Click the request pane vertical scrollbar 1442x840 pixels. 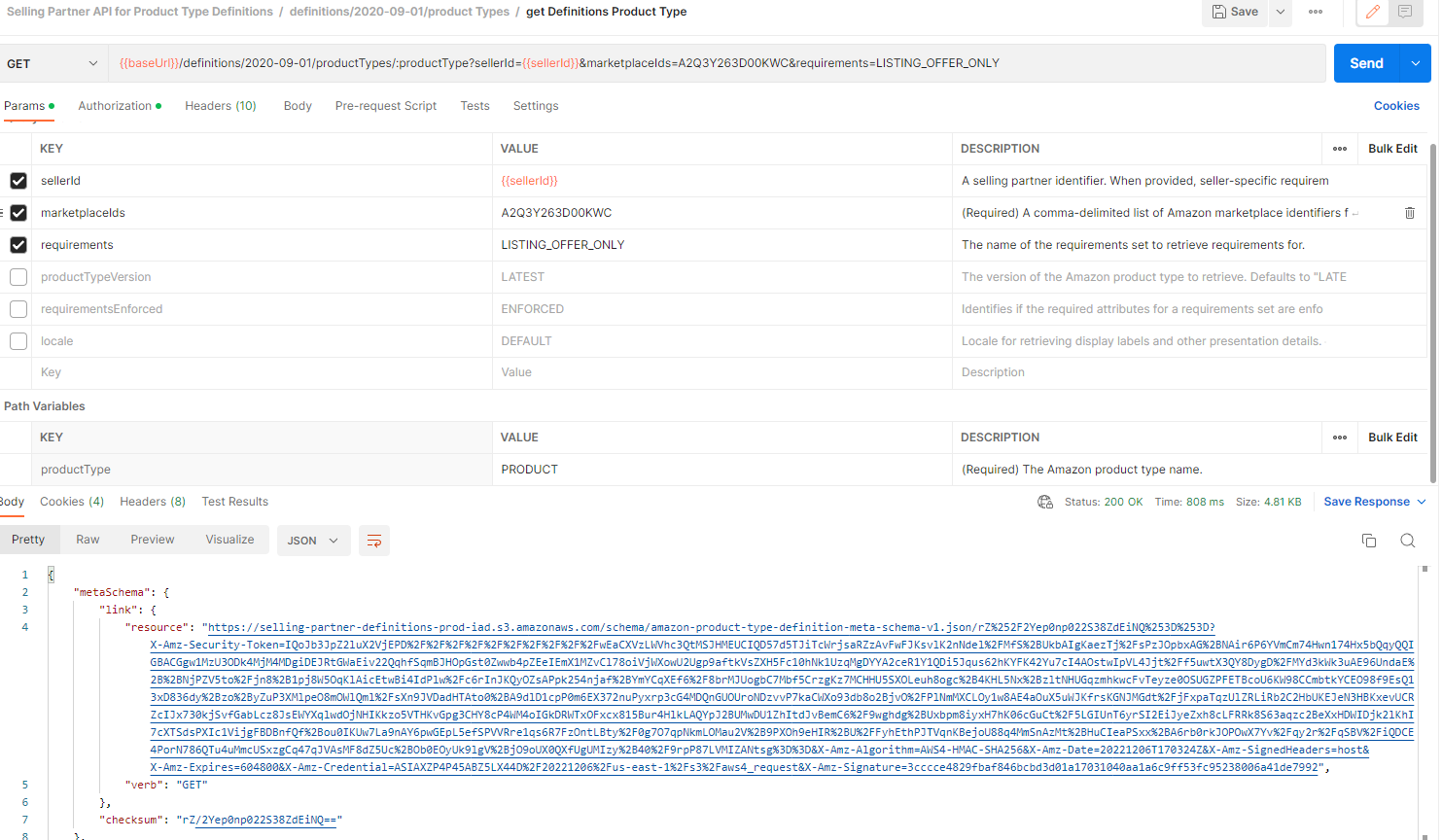(x=1433, y=311)
